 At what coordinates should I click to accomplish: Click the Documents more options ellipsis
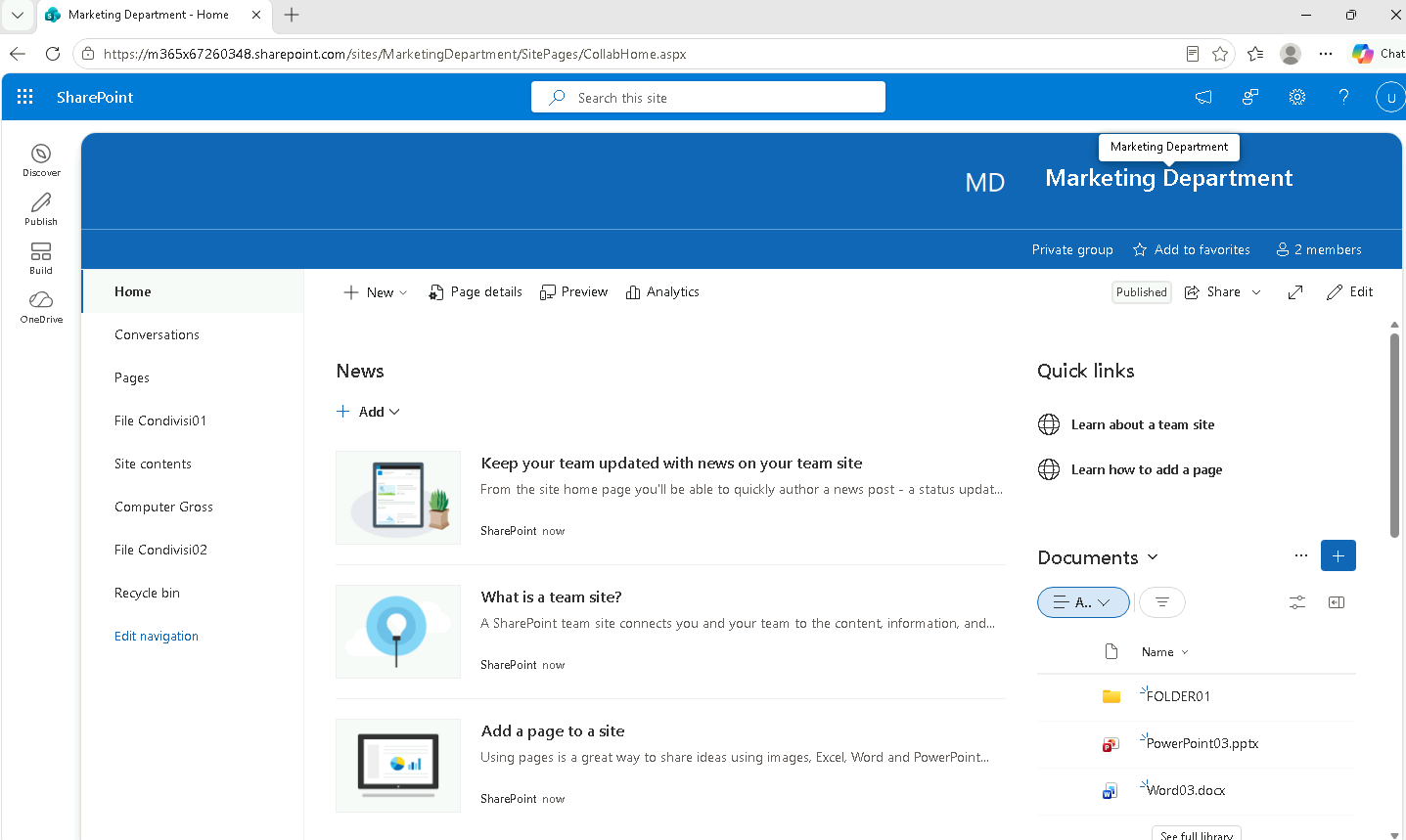[1301, 555]
